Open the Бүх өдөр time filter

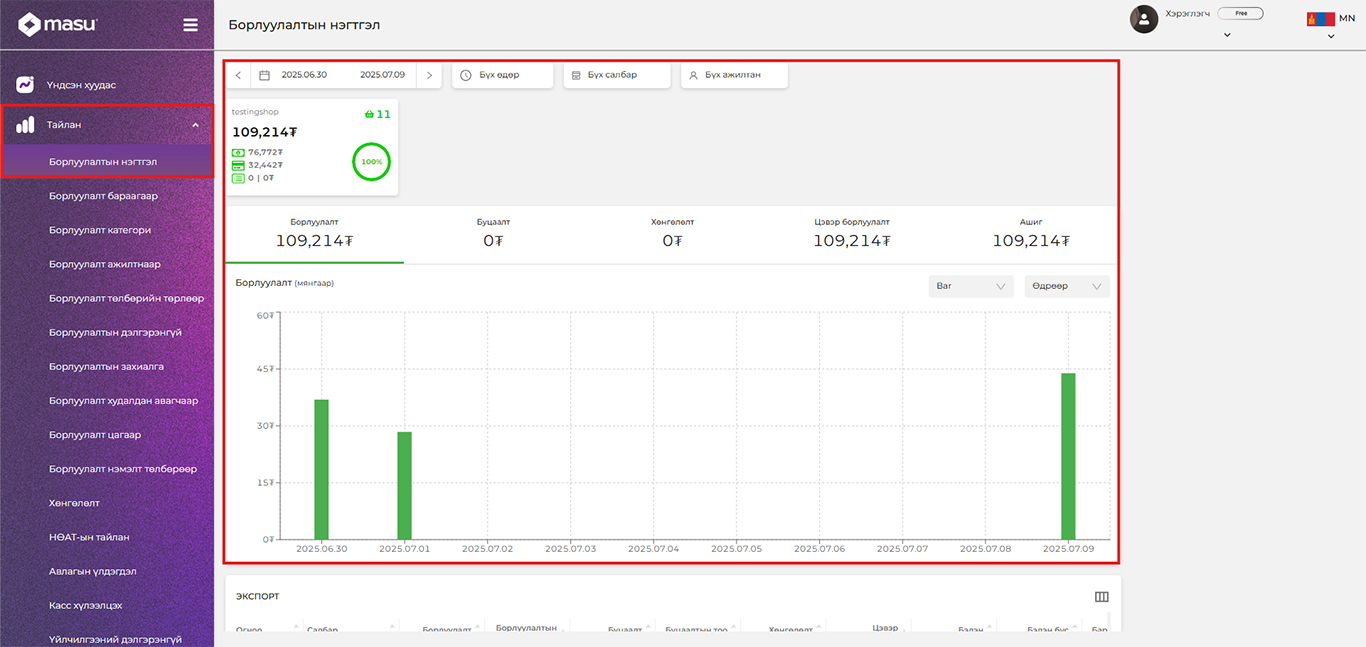click(x=502, y=75)
